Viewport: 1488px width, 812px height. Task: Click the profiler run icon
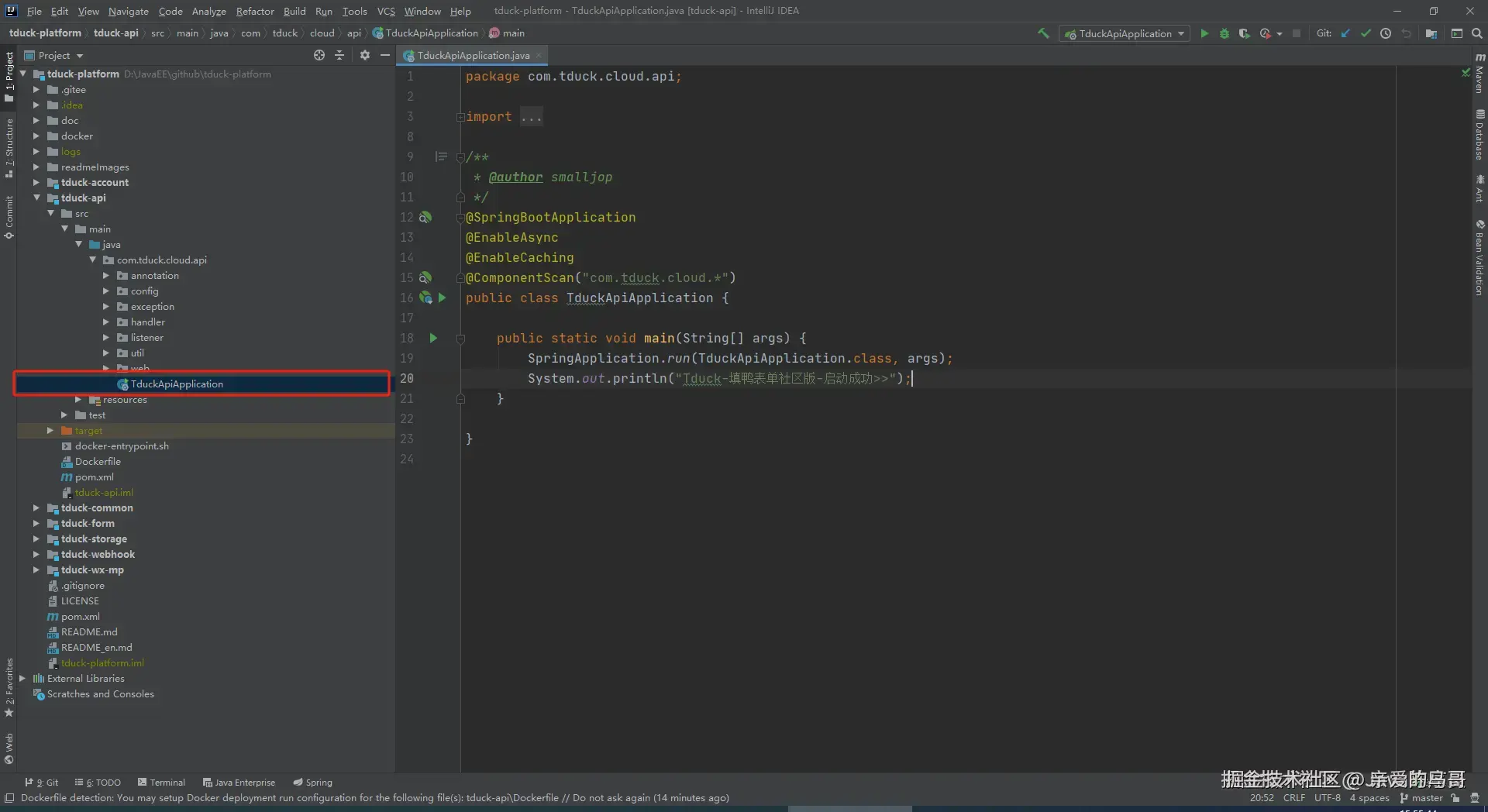(1265, 33)
